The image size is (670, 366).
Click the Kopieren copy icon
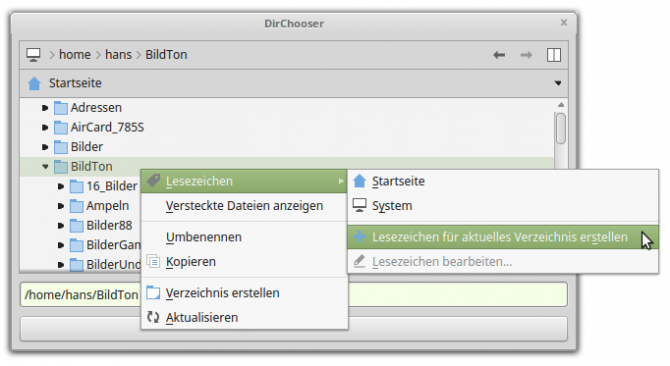[x=153, y=261]
